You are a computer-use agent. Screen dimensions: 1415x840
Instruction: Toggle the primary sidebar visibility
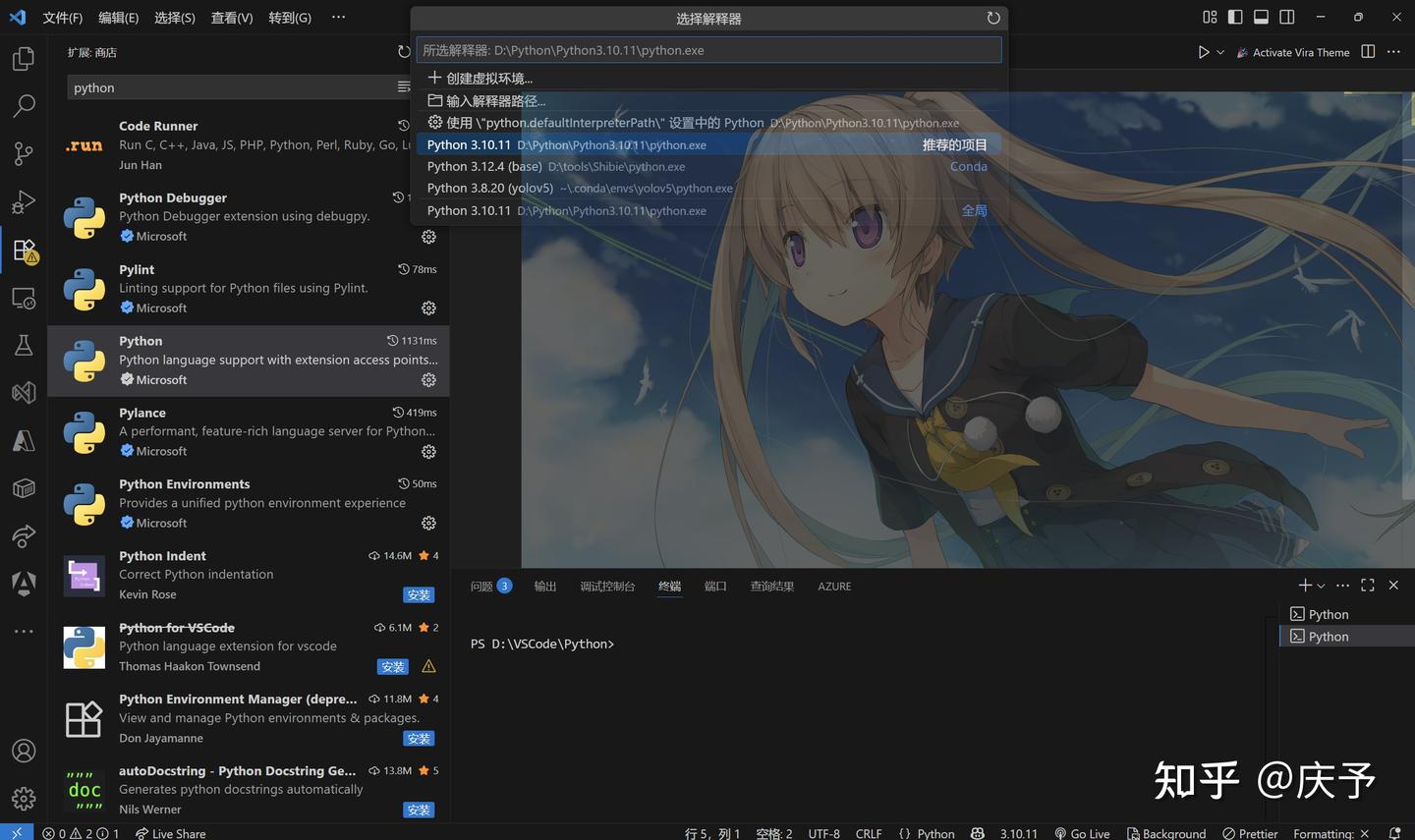pyautogui.click(x=1234, y=17)
